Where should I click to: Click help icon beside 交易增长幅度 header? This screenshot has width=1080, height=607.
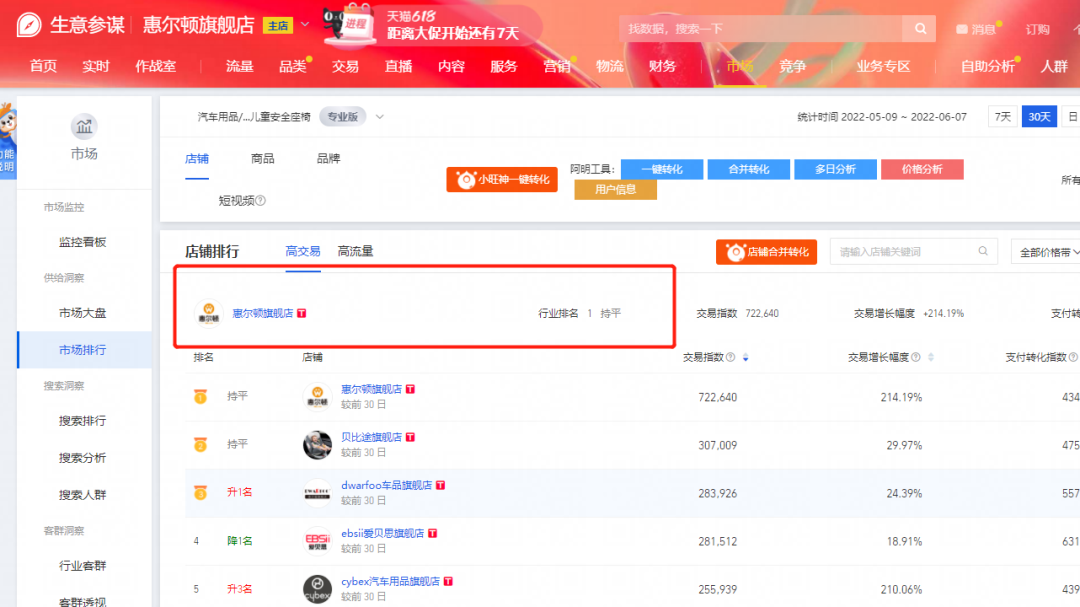coord(915,357)
